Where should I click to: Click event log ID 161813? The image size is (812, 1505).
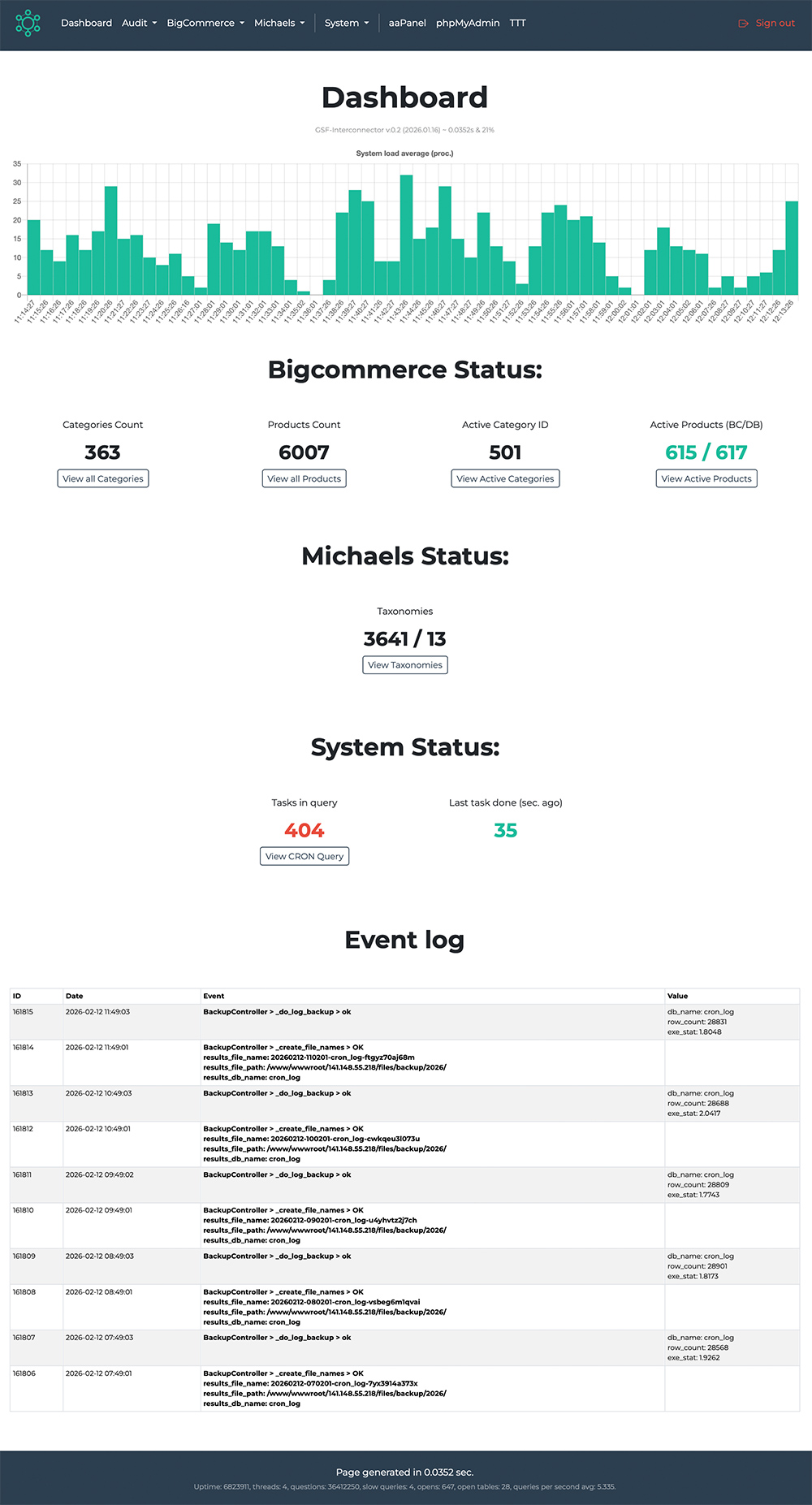click(x=23, y=1093)
